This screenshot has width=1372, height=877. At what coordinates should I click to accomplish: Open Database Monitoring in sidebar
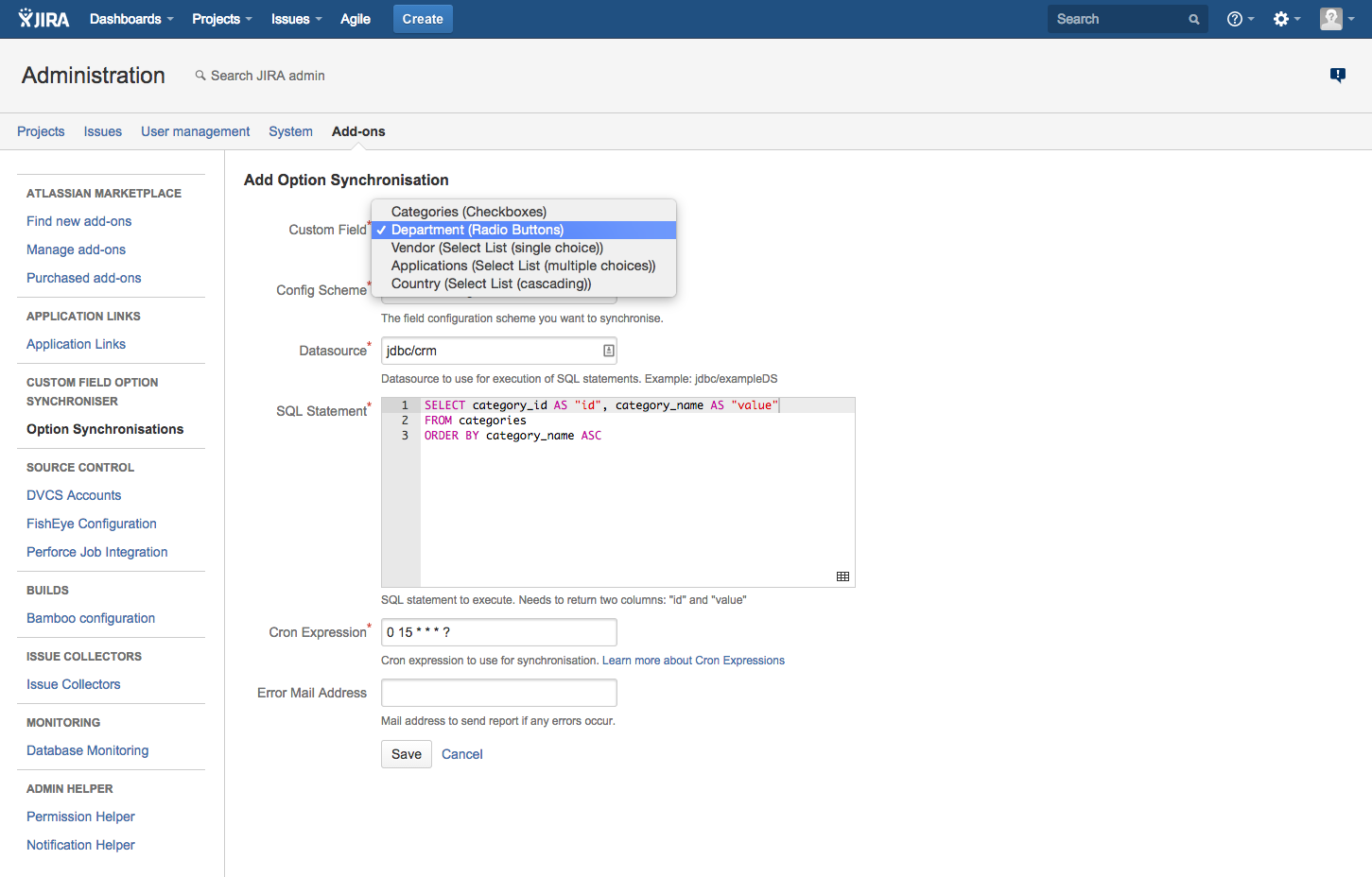click(x=87, y=750)
